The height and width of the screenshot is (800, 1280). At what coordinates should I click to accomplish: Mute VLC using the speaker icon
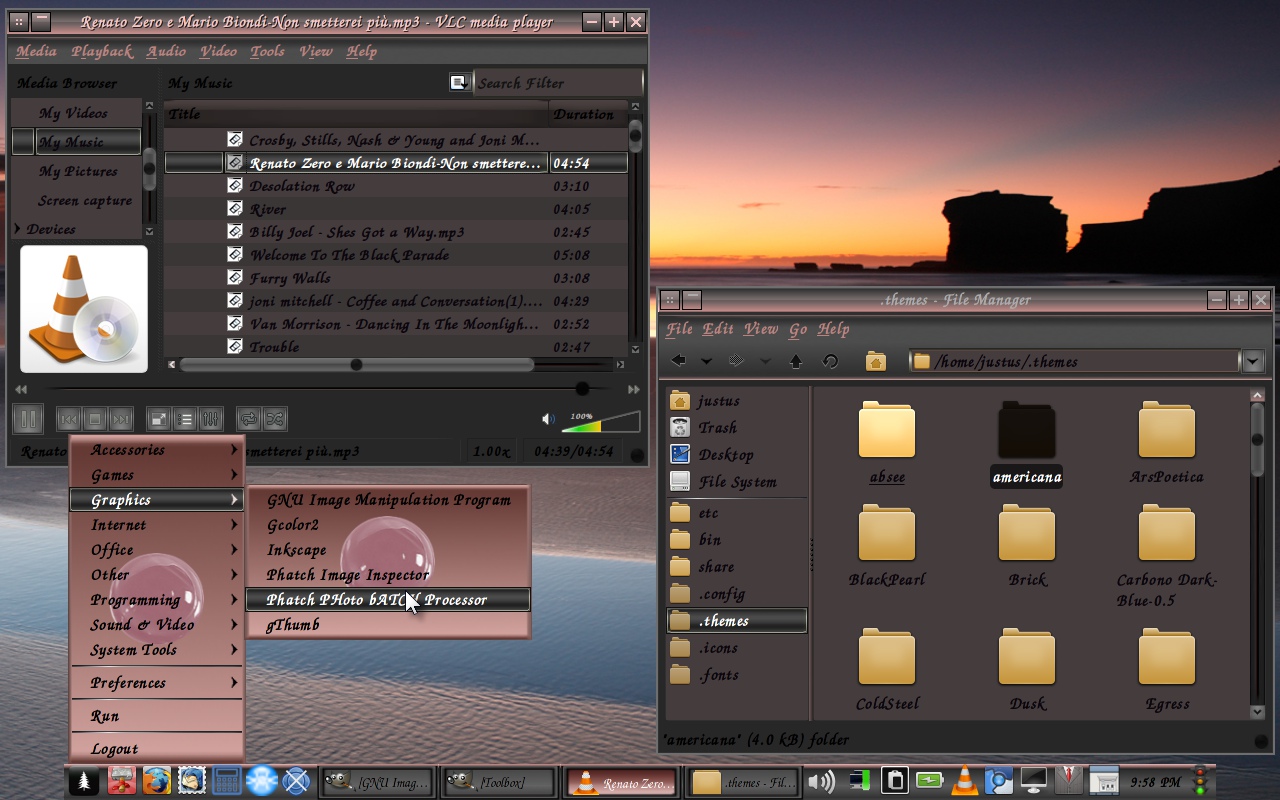[548, 419]
